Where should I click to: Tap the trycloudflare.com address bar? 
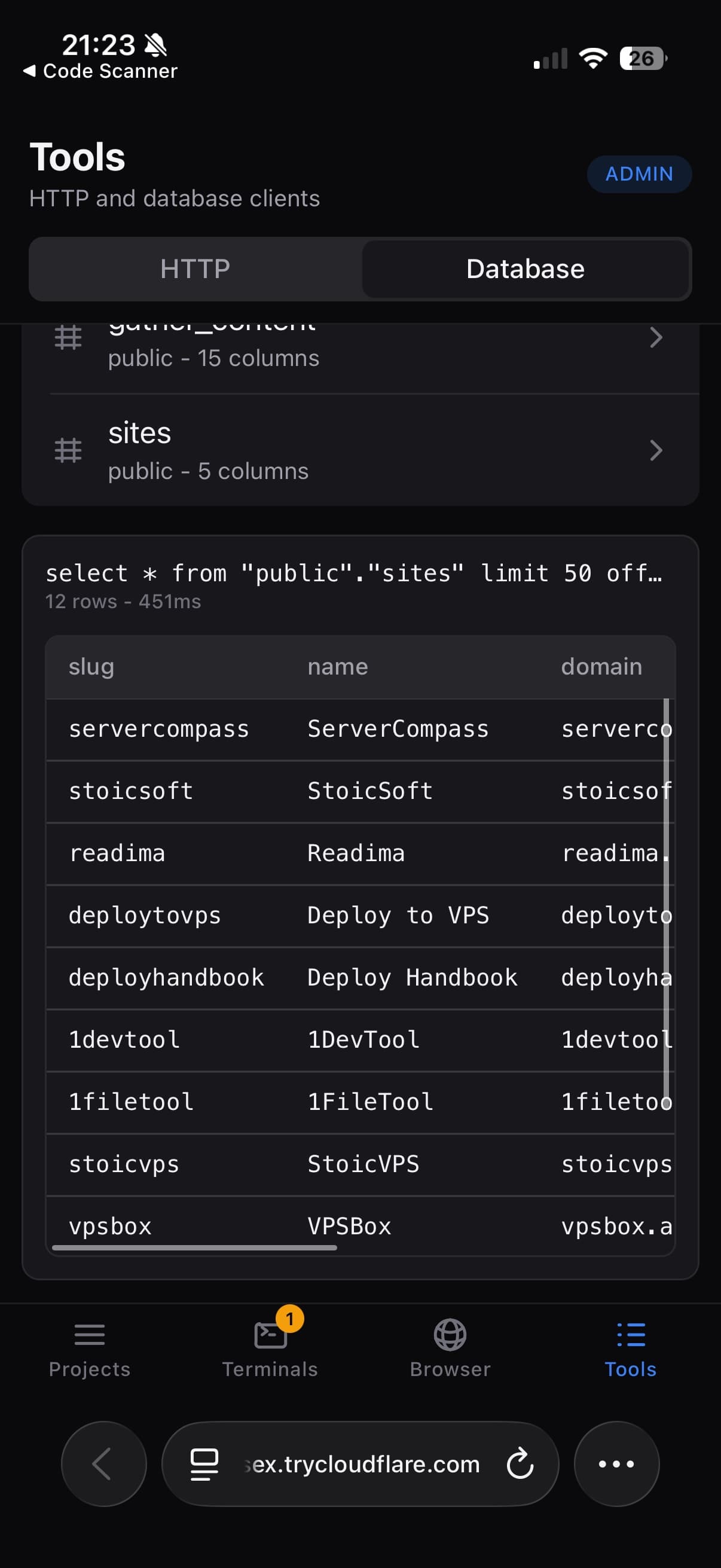360,1464
